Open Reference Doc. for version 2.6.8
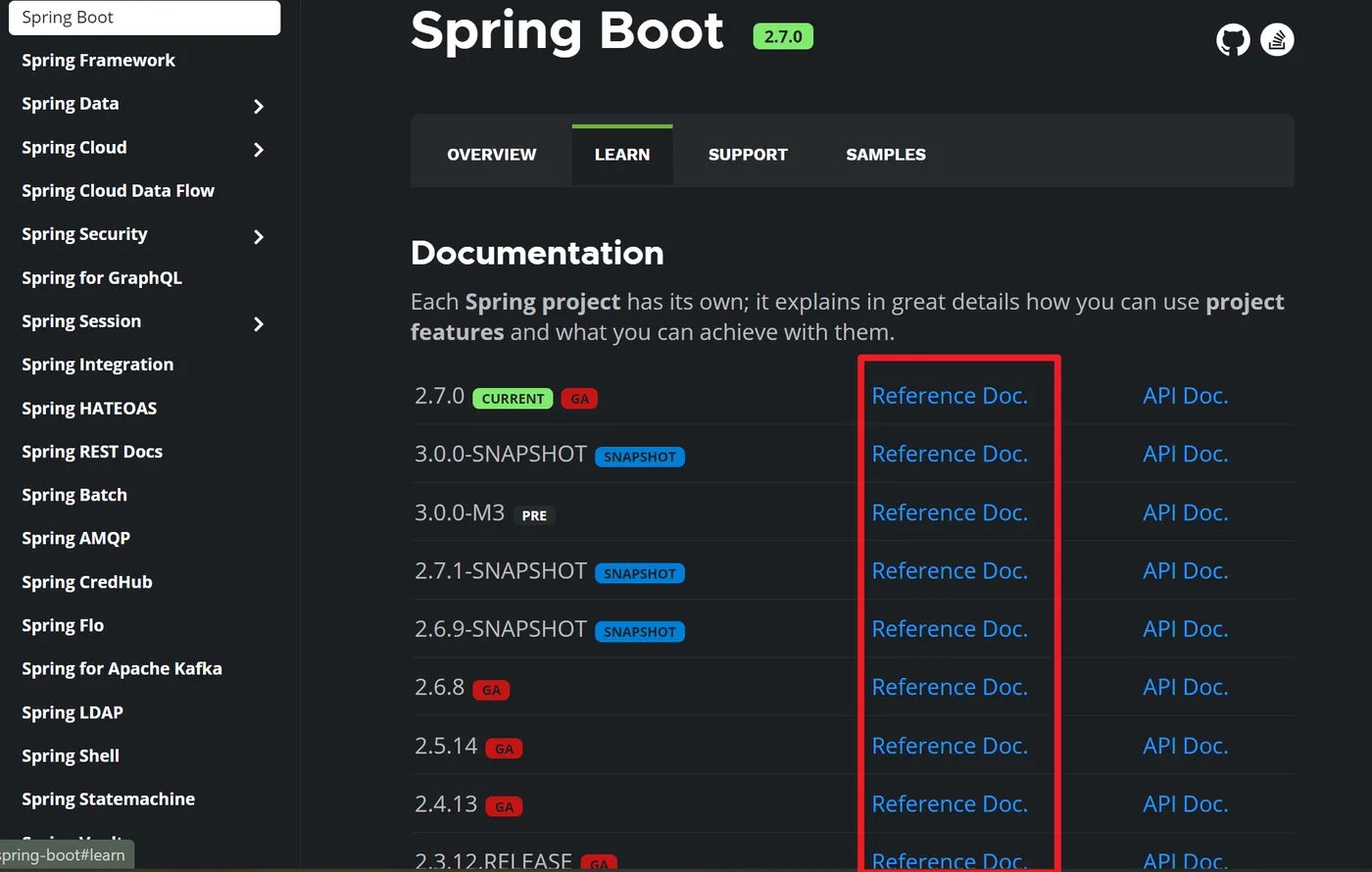 pos(950,687)
